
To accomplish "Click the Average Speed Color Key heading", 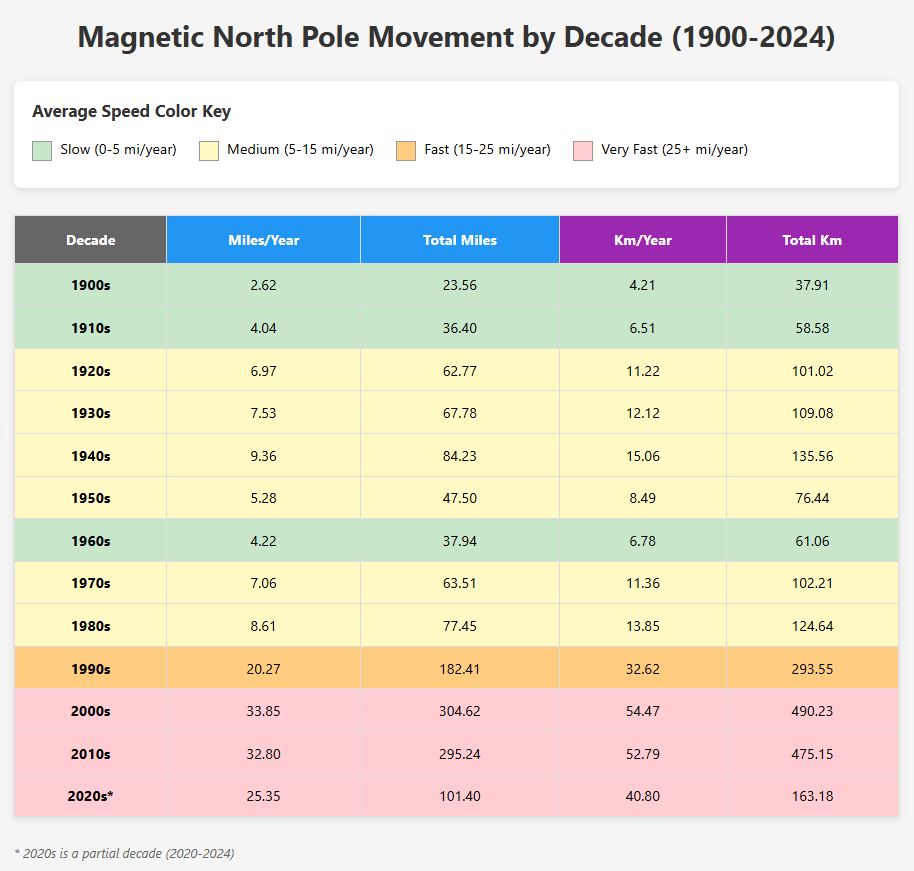I will 130,111.
